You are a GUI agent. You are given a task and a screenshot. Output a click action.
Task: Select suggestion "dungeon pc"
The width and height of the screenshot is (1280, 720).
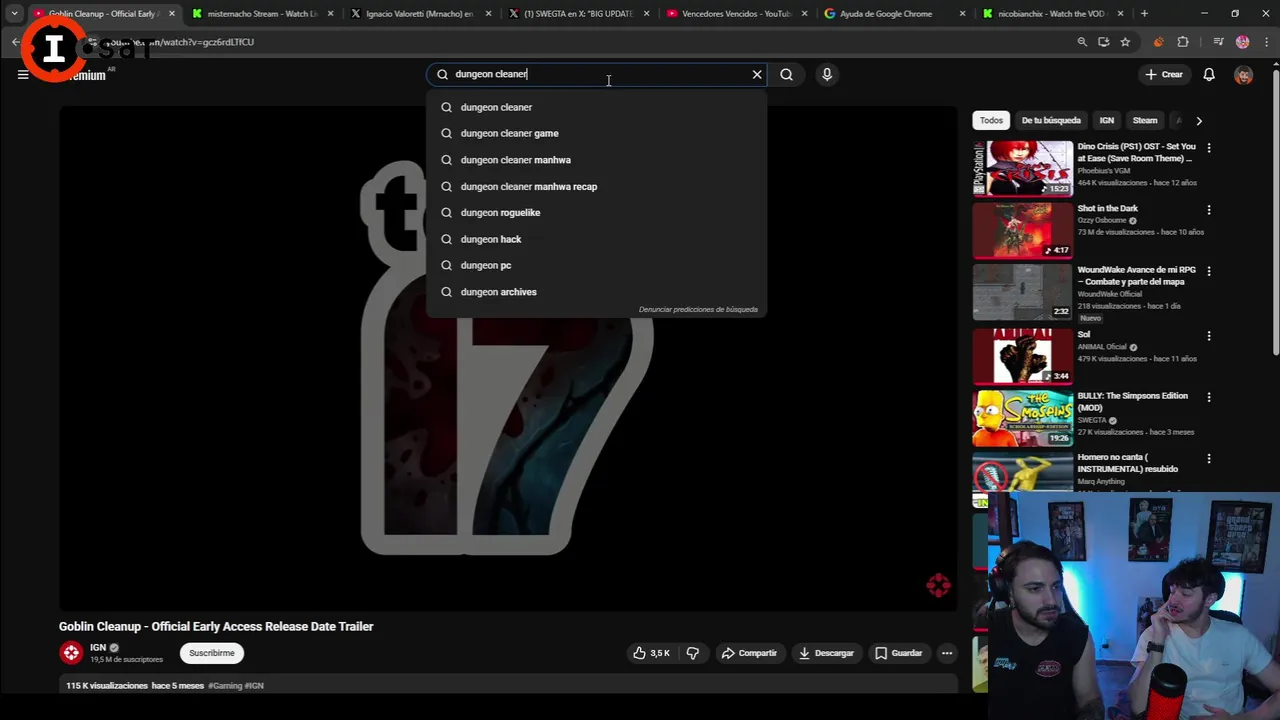pyautogui.click(x=596, y=265)
